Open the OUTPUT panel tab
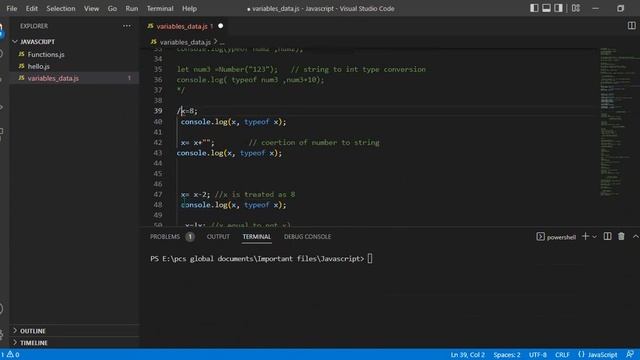Image resolution: width=640 pixels, height=360 pixels. click(218, 237)
